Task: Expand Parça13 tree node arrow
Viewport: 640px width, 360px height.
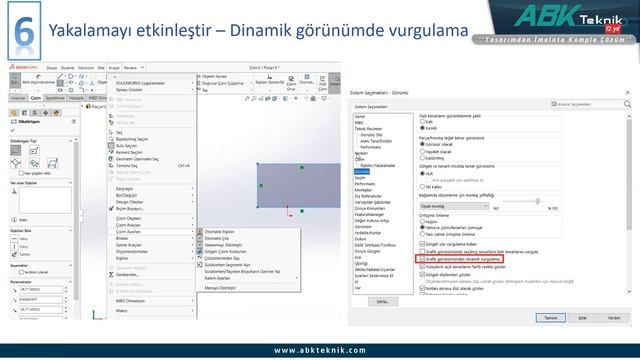Action: [x=83, y=107]
